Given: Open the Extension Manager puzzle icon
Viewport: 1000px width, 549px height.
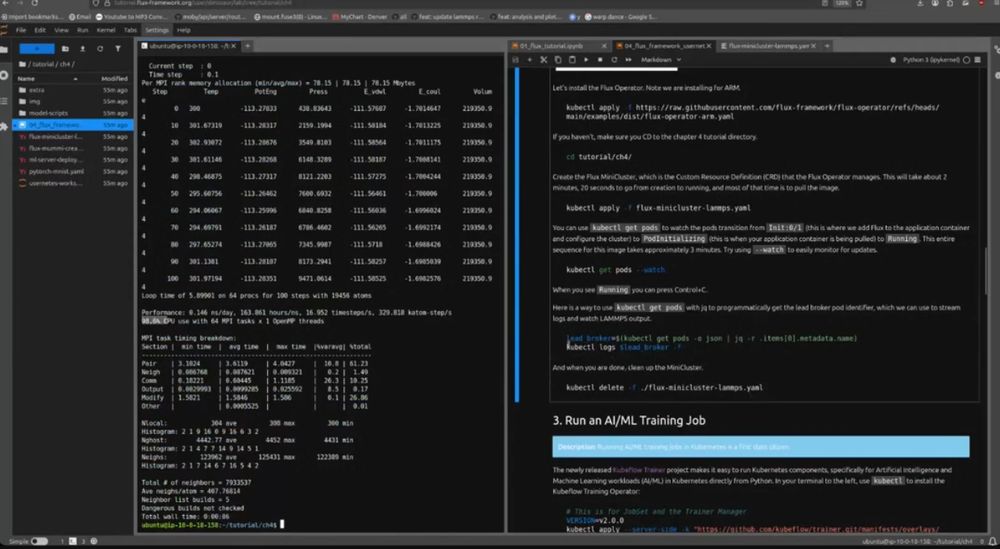Looking at the screenshot, I should click(4, 127).
